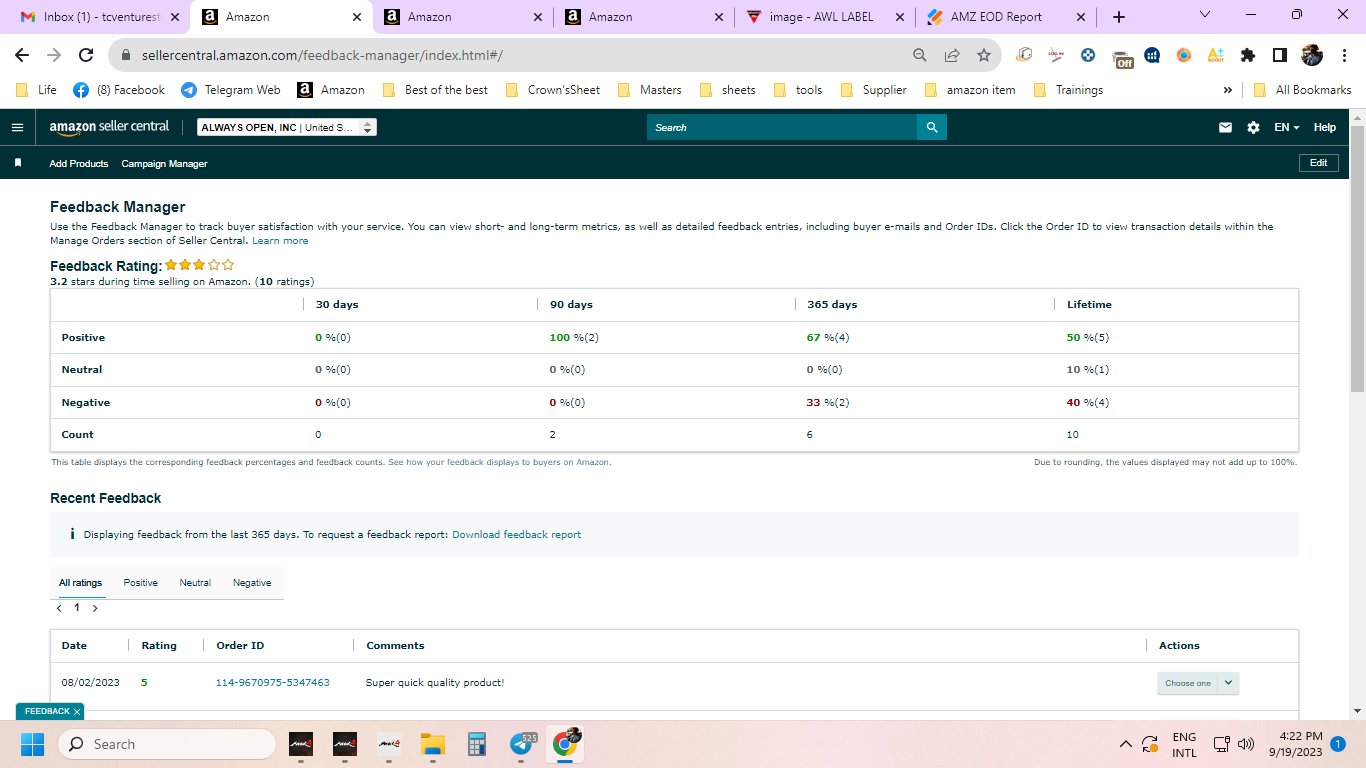Open Campaign Manager link
This screenshot has height=768, width=1366.
[165, 163]
